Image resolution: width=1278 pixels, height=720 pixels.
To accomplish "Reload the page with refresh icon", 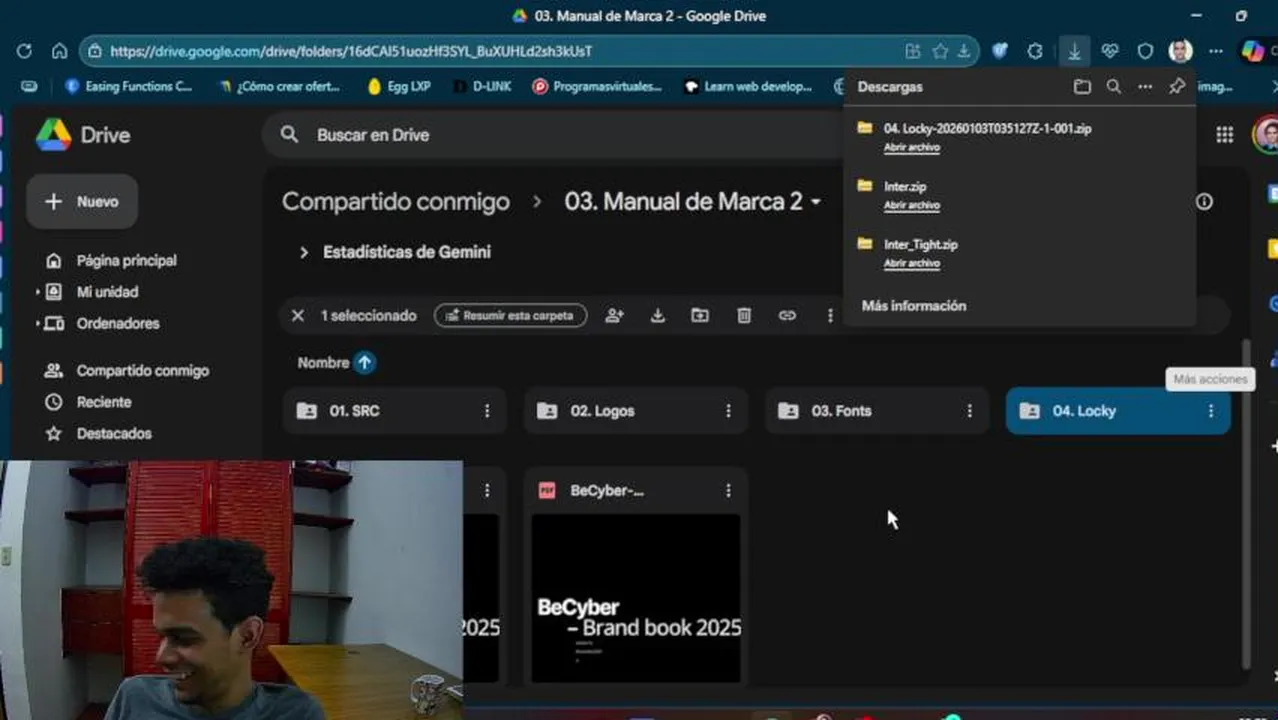I will [24, 51].
